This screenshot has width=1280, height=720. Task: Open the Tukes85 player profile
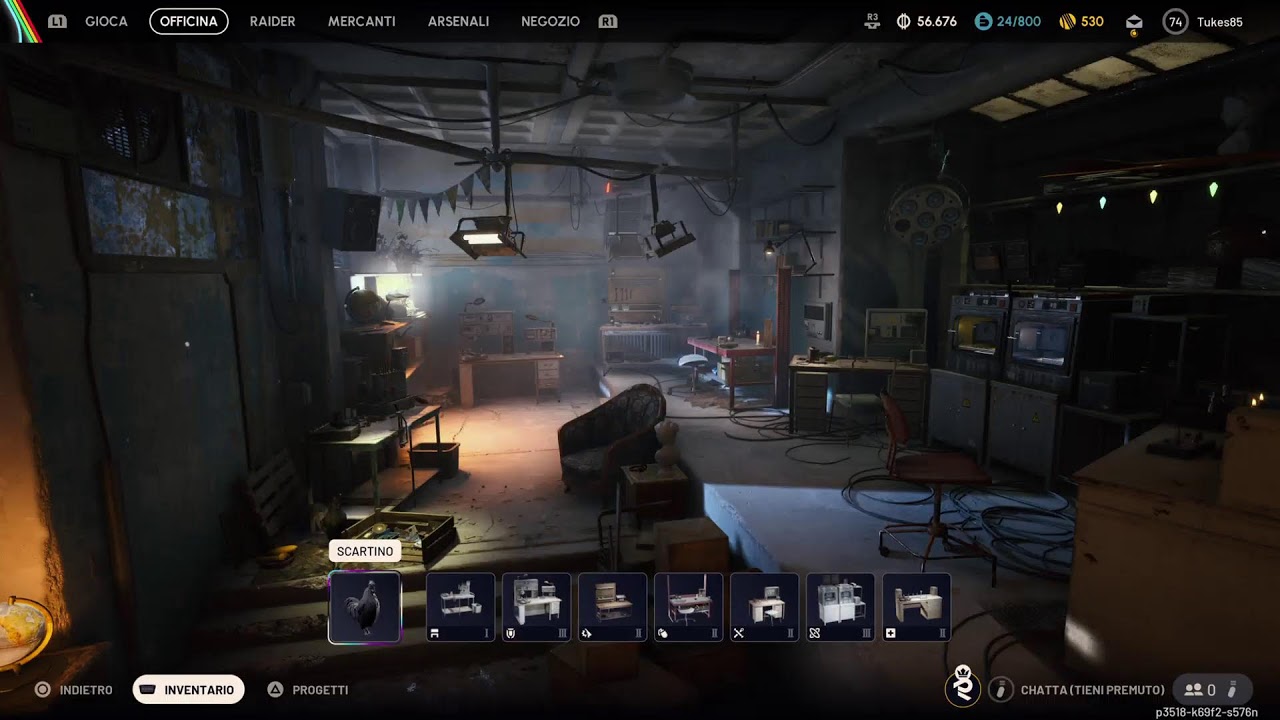1220,21
